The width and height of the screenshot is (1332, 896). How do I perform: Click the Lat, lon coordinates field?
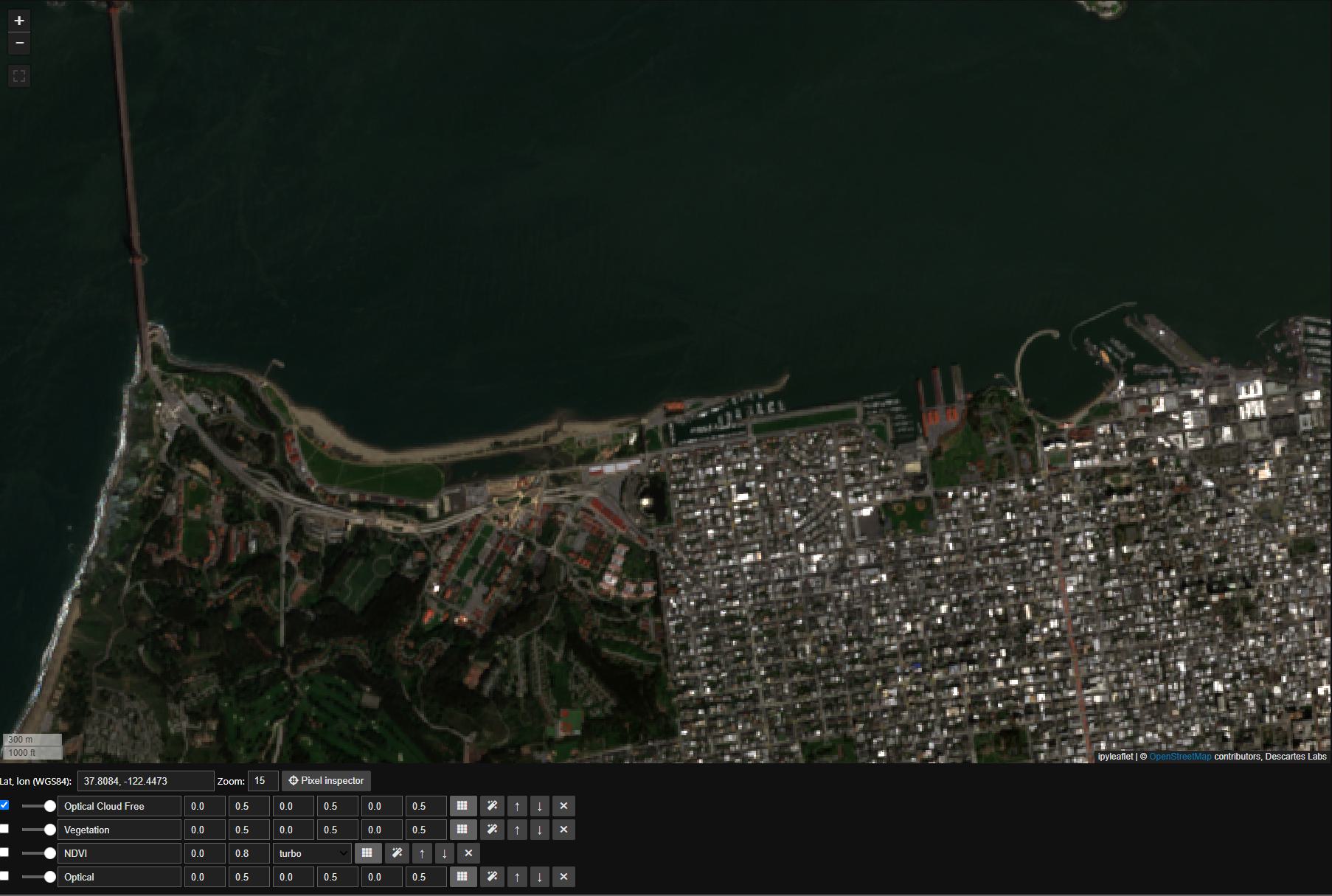[x=145, y=781]
